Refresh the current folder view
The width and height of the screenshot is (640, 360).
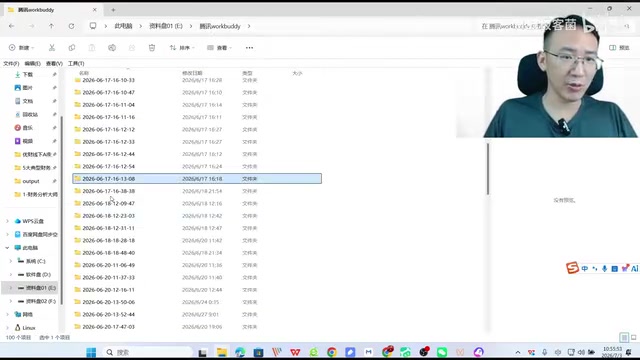[71, 26]
